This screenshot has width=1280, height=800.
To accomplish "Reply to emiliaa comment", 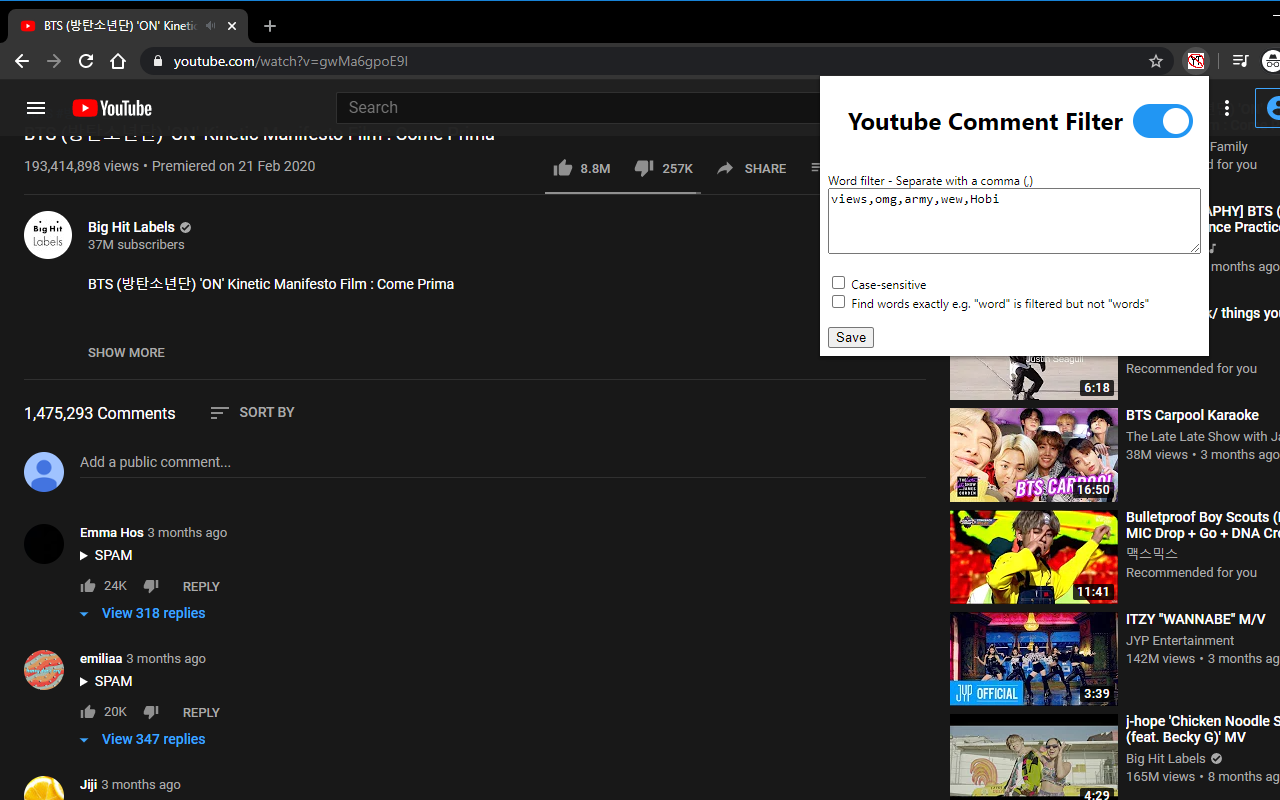I will click(201, 712).
